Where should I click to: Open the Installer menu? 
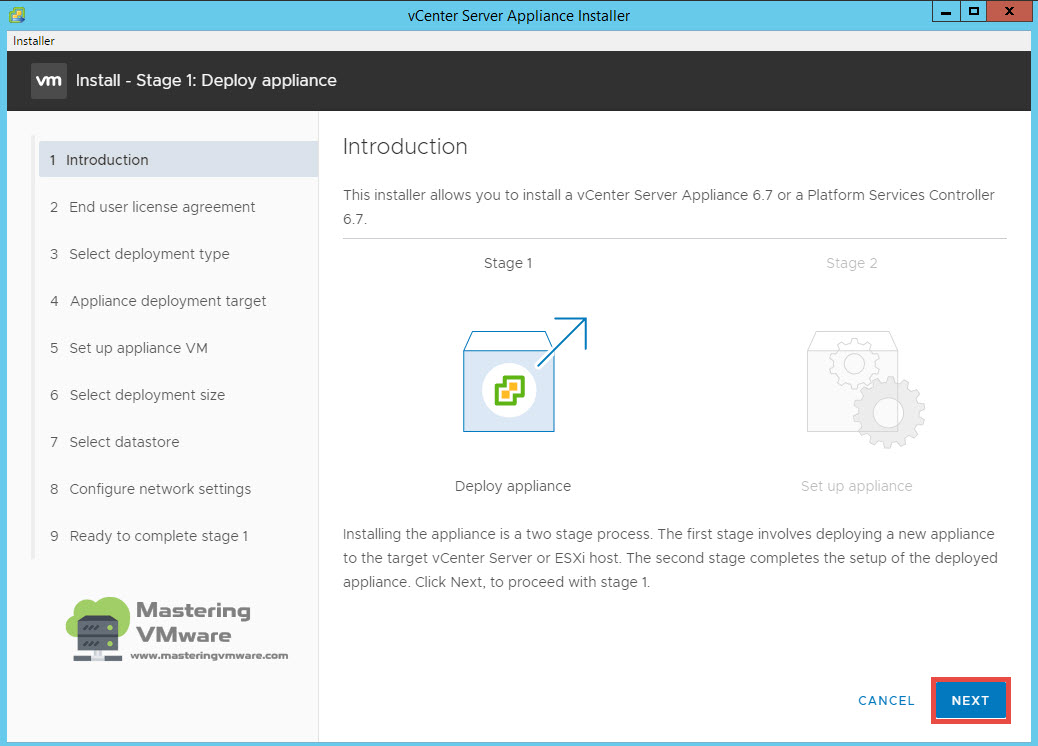(x=34, y=41)
